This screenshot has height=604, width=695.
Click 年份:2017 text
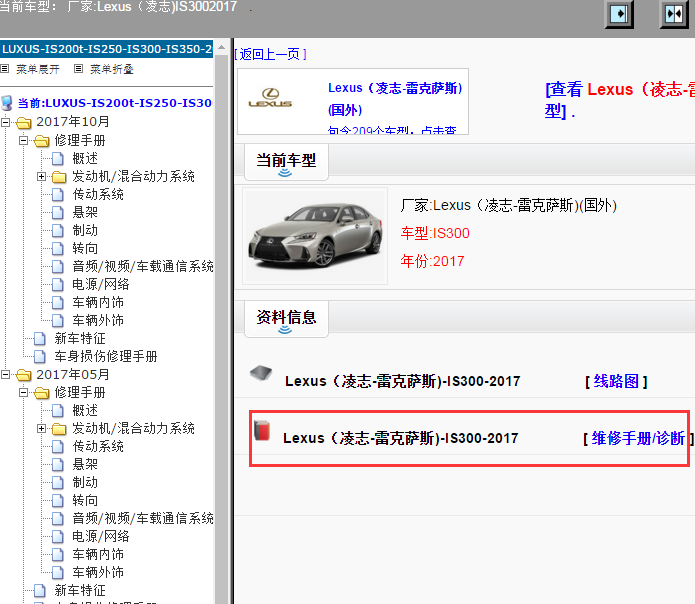click(432, 261)
